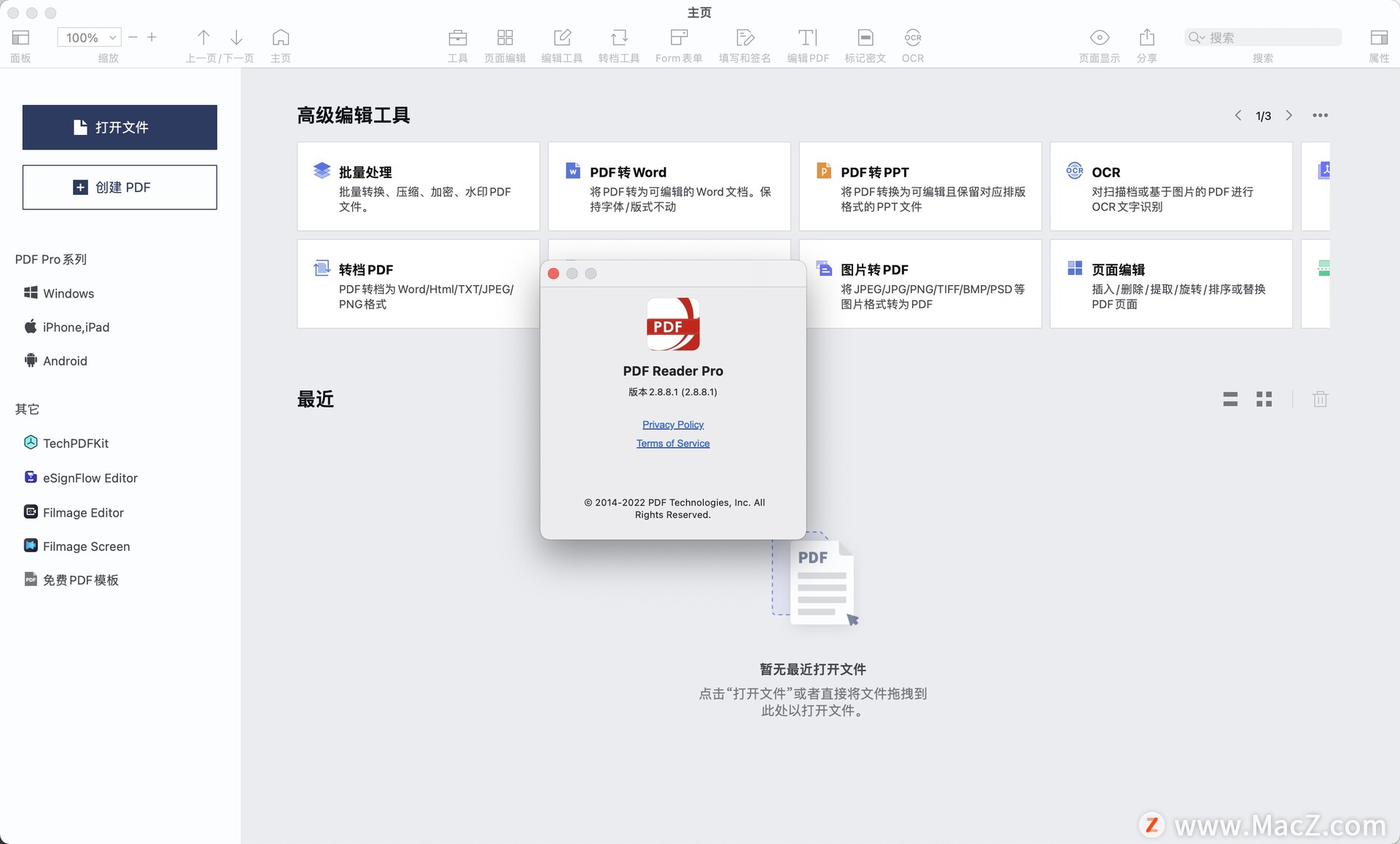
Task: Toggle grid view layout icon
Action: [x=1266, y=399]
